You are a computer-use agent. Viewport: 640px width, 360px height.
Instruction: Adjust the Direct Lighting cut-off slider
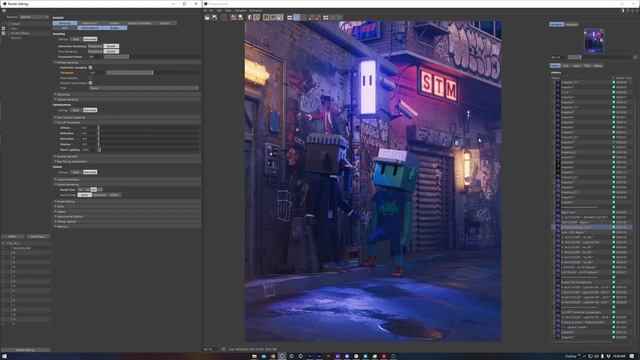click(149, 150)
